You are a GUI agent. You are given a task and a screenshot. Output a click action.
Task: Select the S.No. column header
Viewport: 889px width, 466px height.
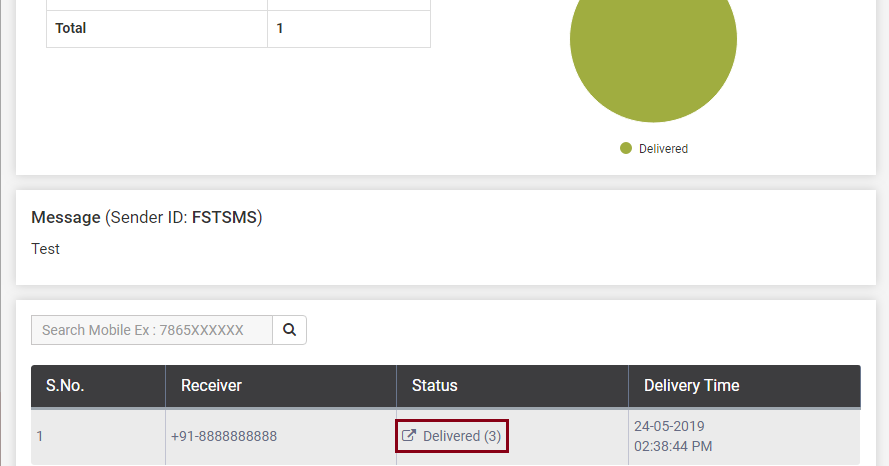pos(98,386)
